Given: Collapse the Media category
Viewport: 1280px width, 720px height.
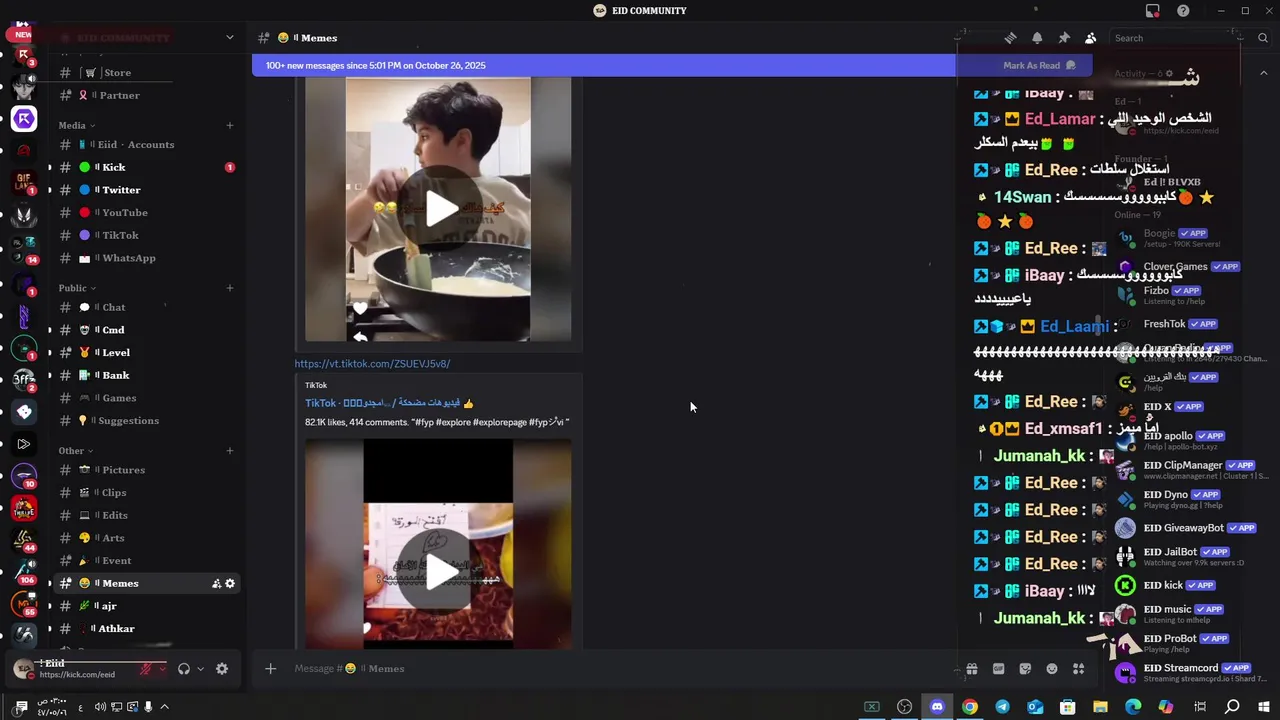Looking at the screenshot, I should click(77, 125).
